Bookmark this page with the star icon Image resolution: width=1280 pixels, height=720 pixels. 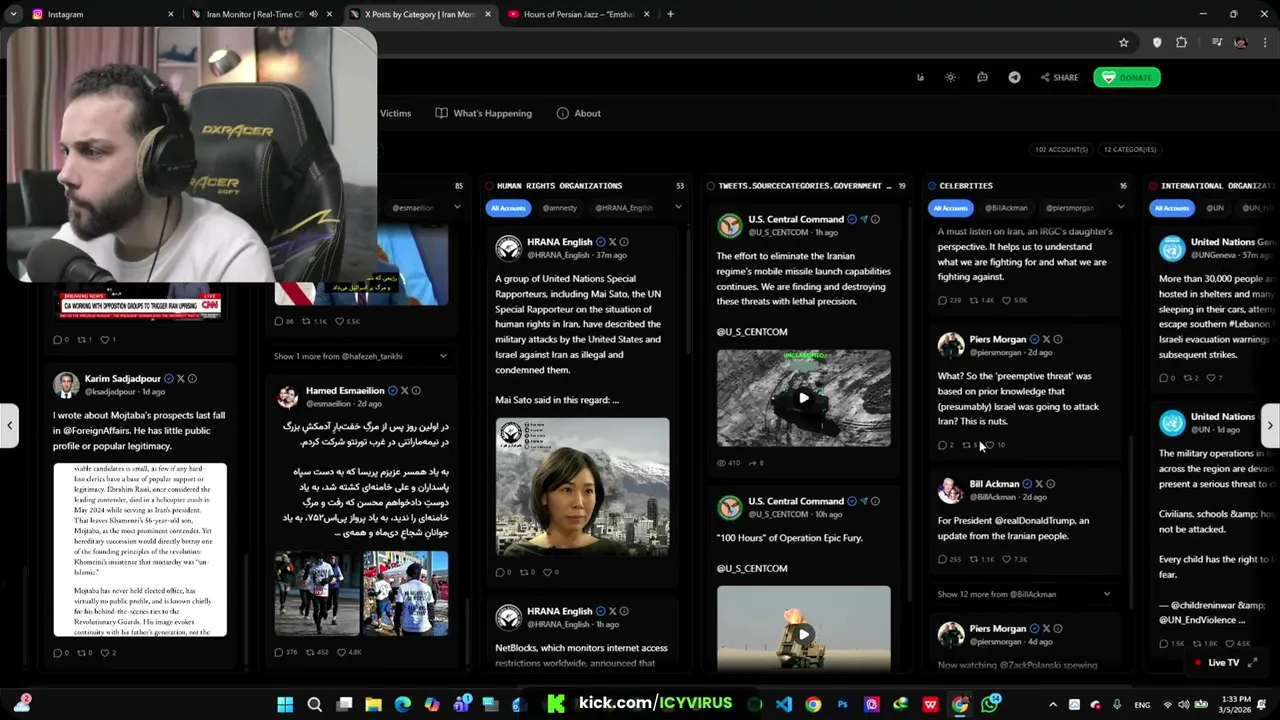click(x=1123, y=43)
